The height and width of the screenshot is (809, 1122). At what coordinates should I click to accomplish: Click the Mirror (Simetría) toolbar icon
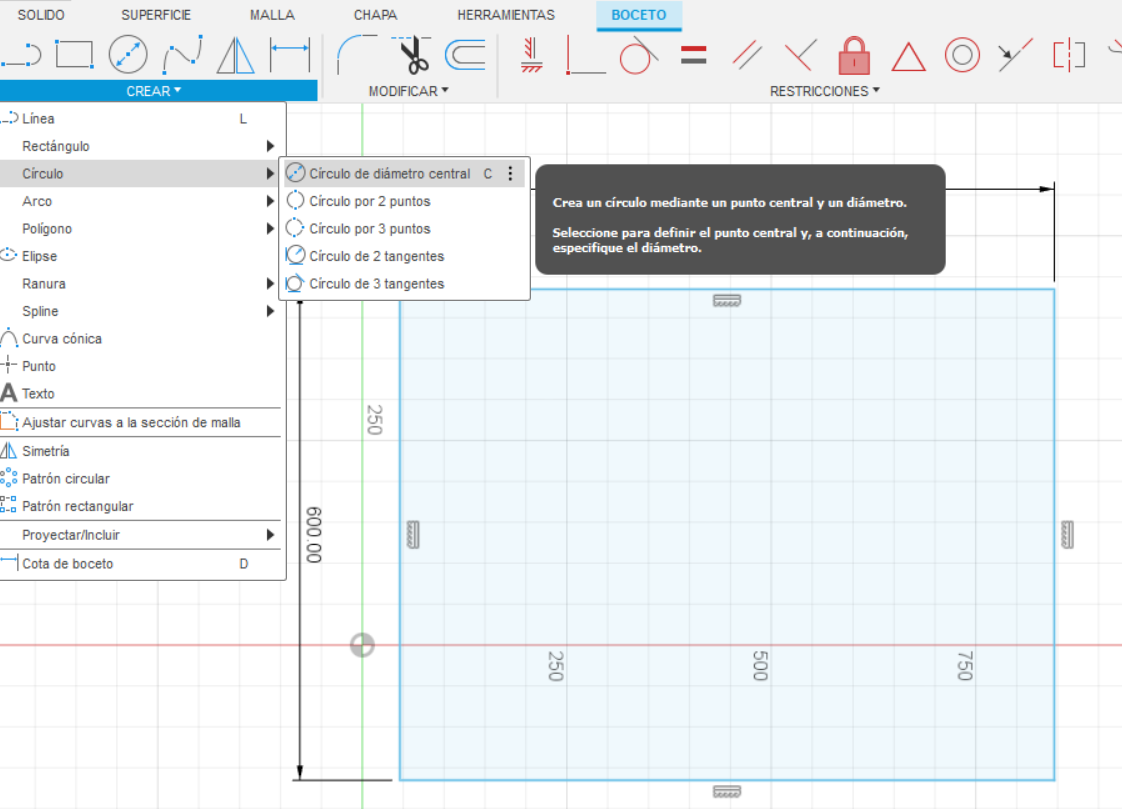point(235,55)
